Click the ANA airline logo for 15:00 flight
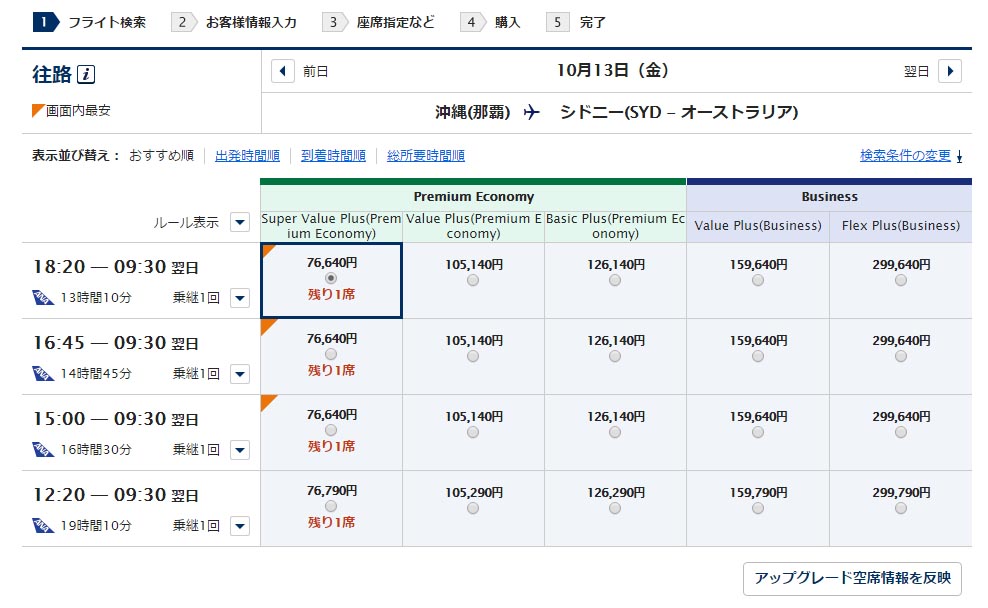This screenshot has width=988, height=608. 43,449
